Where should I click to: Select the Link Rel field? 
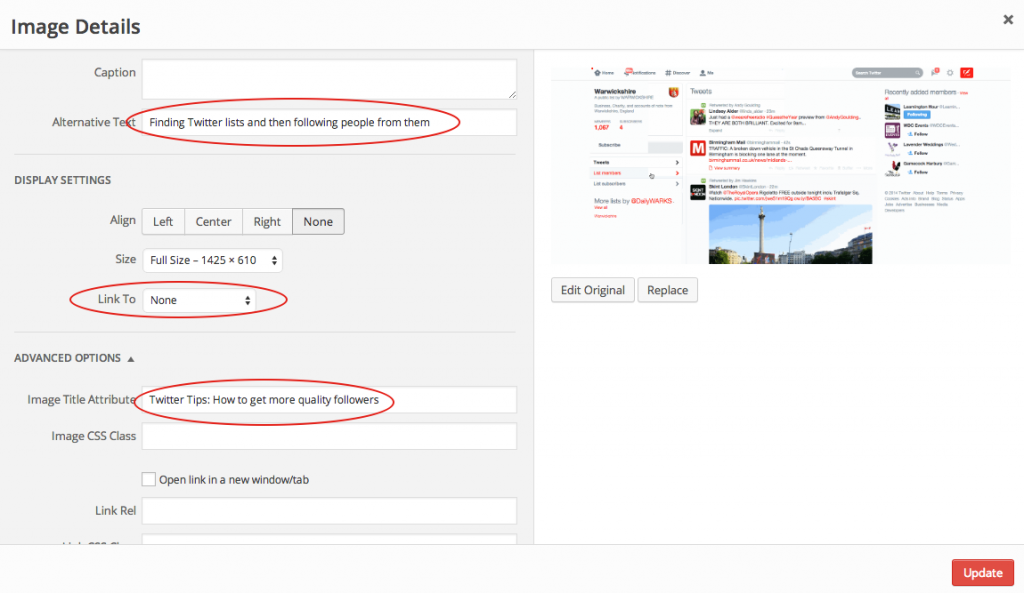(329, 510)
